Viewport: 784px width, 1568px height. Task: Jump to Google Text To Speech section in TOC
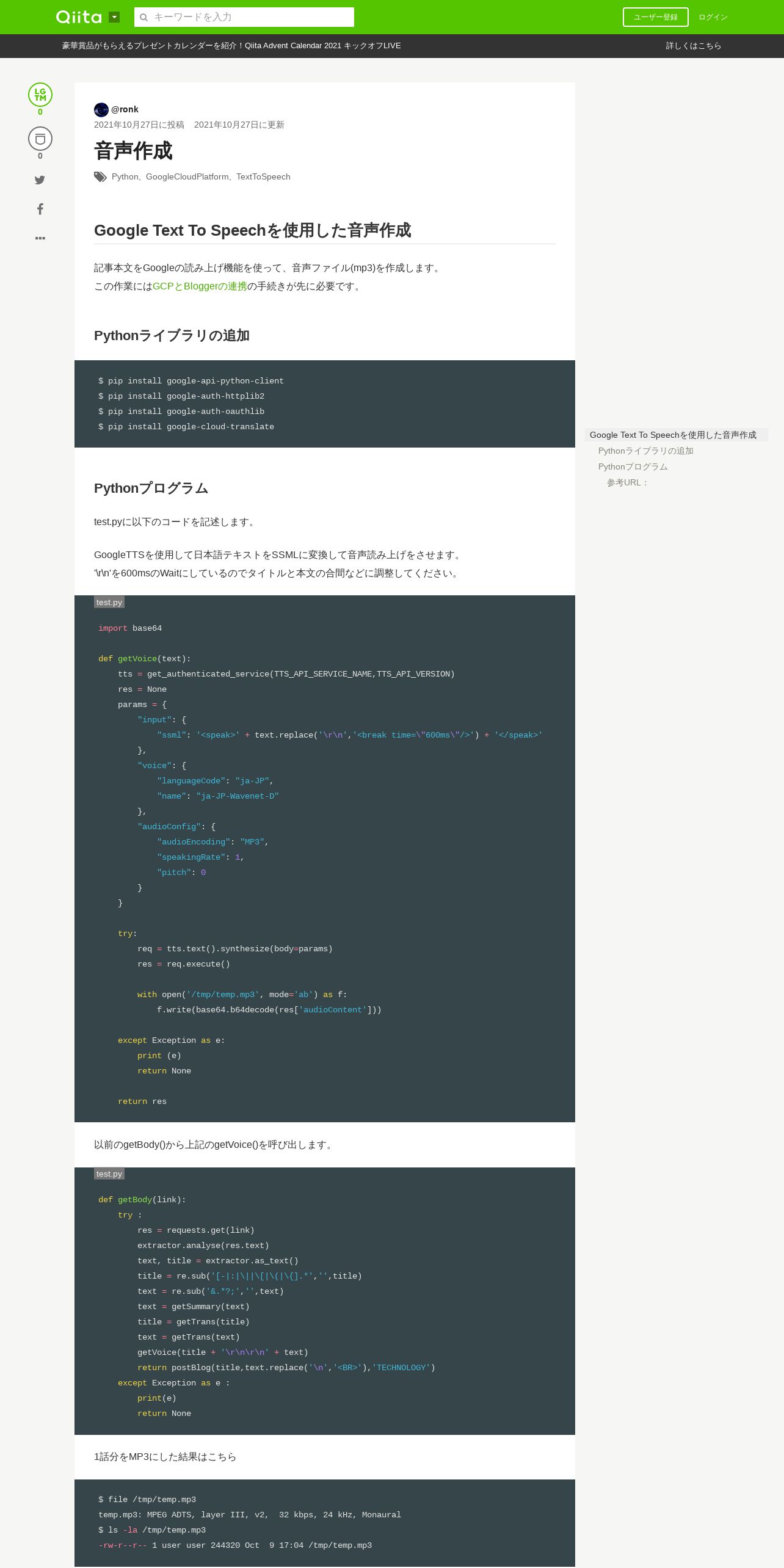point(676,435)
